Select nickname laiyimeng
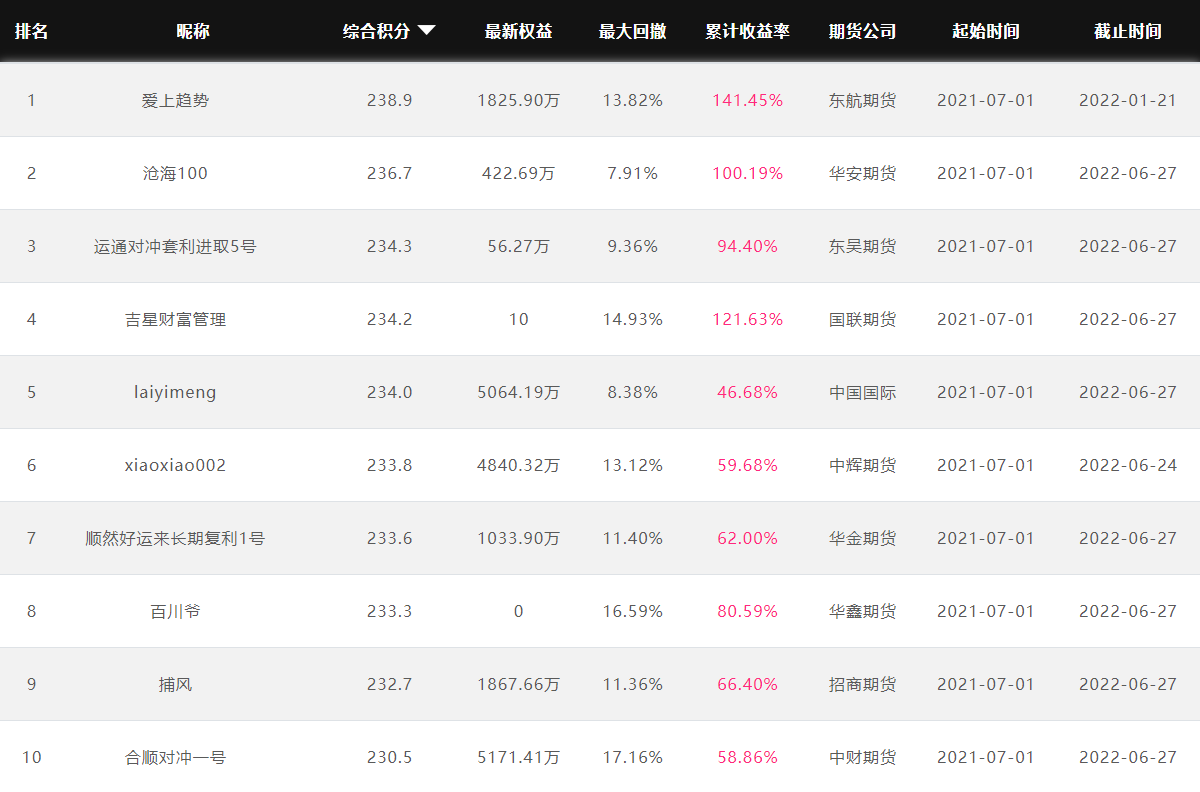This screenshot has height=792, width=1200. 175,392
